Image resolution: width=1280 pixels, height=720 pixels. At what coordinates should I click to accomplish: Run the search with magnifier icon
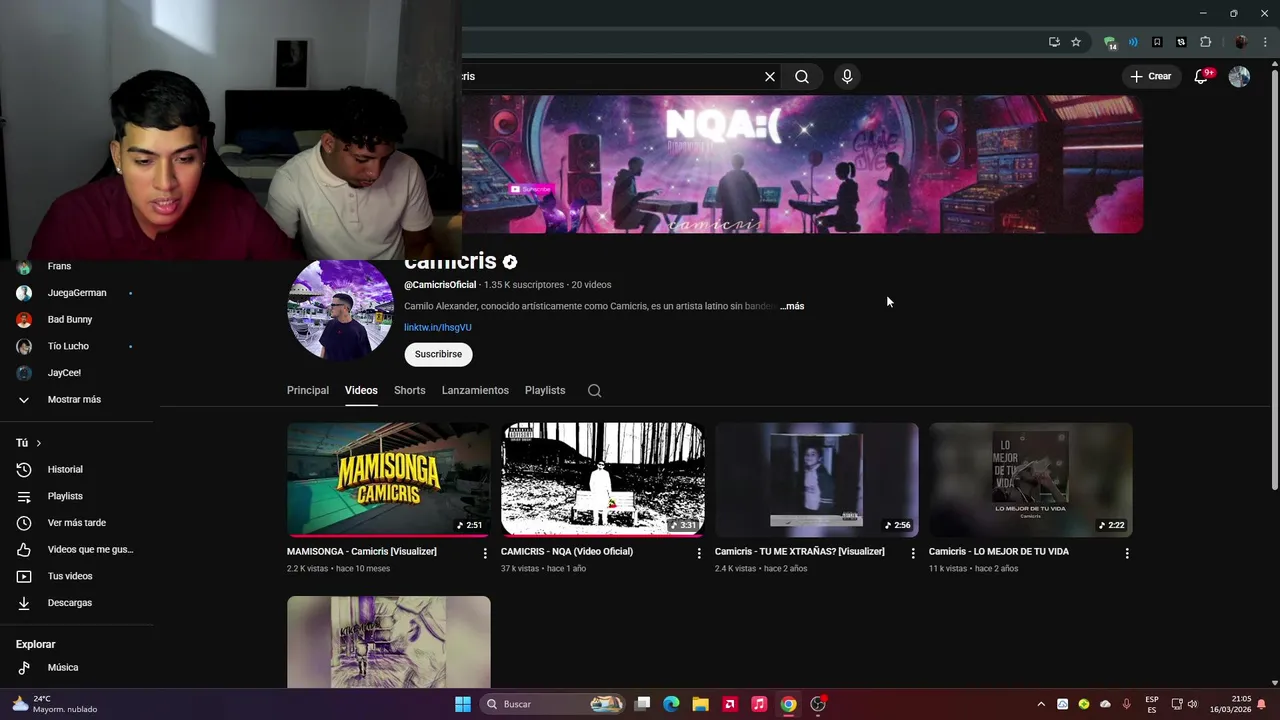(802, 76)
